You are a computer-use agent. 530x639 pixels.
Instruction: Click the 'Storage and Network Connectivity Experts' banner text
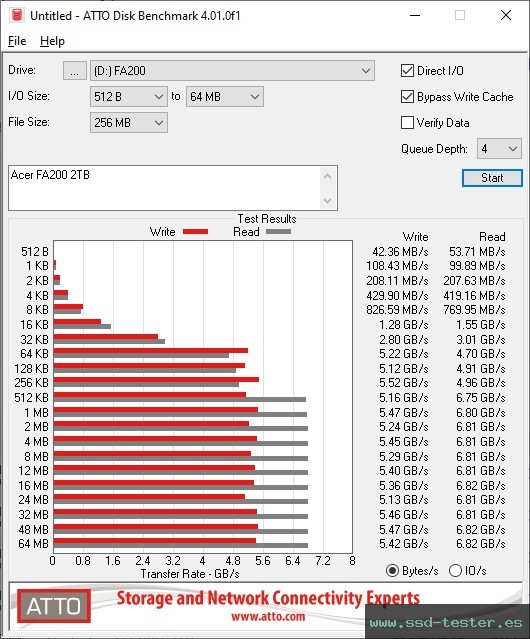268,599
